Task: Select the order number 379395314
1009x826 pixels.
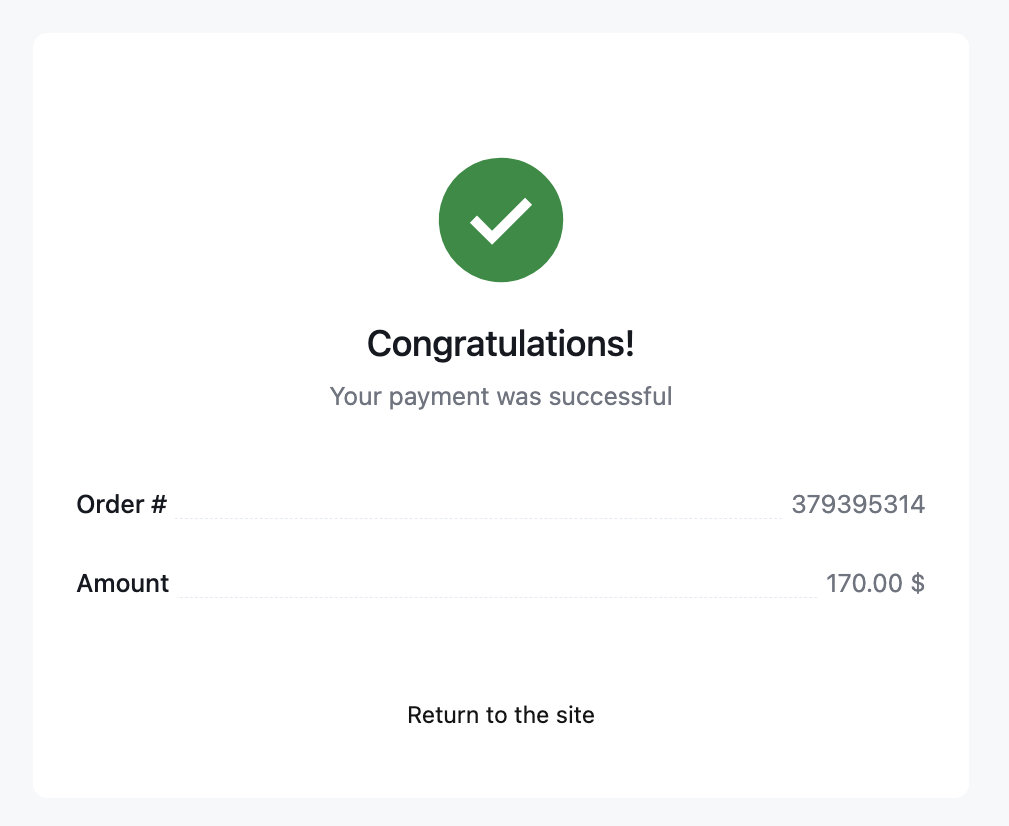Action: pyautogui.click(x=858, y=504)
